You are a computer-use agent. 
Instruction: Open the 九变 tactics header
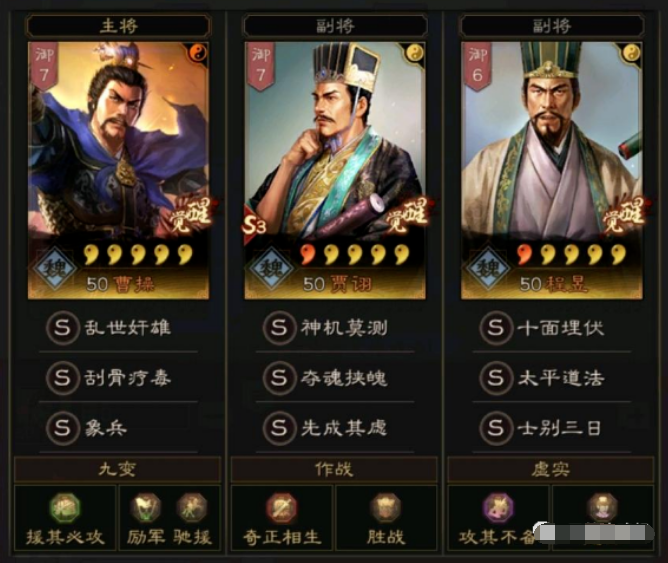tap(118, 469)
